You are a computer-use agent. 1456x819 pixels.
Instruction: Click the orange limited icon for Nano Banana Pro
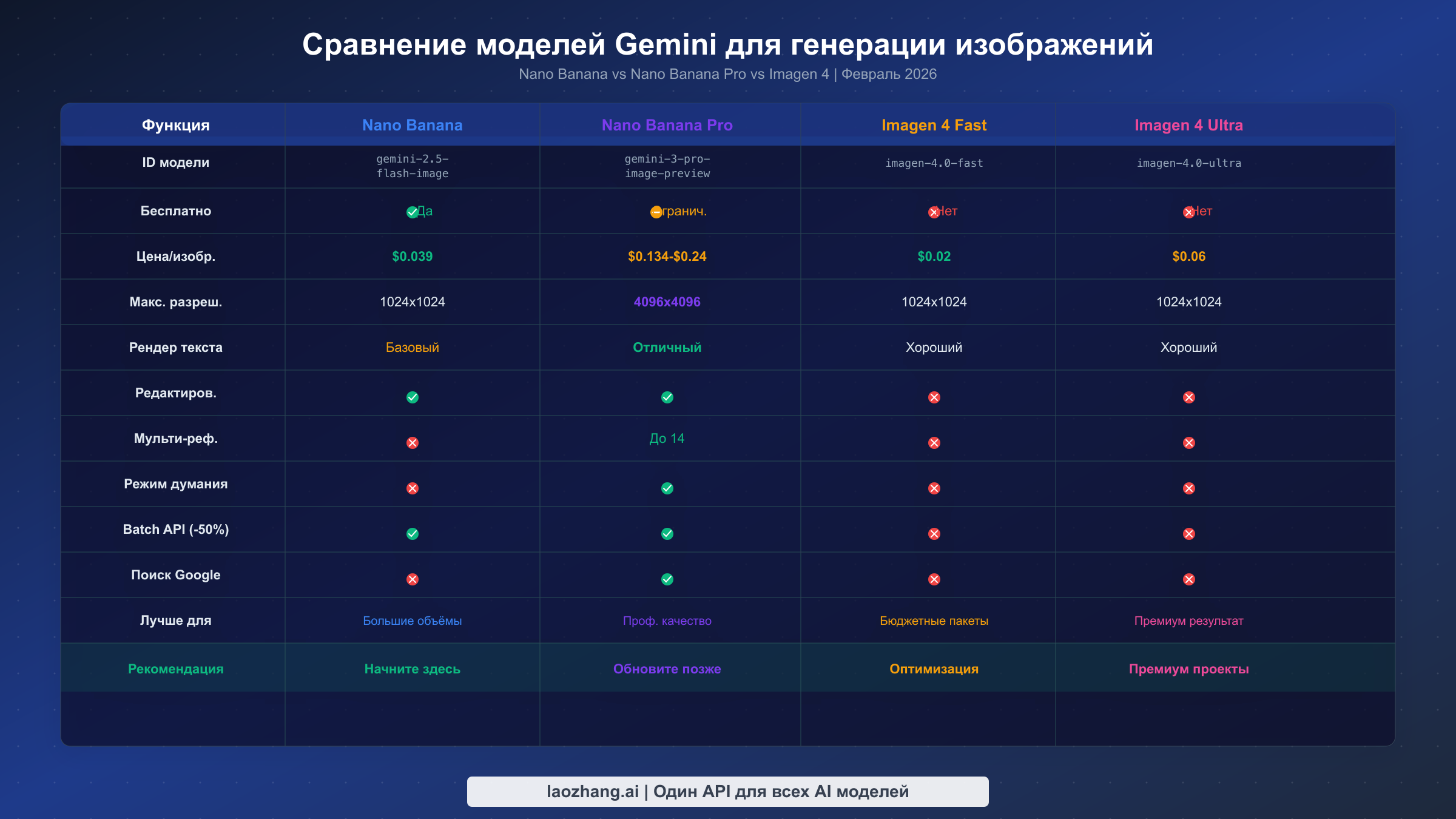(x=655, y=211)
